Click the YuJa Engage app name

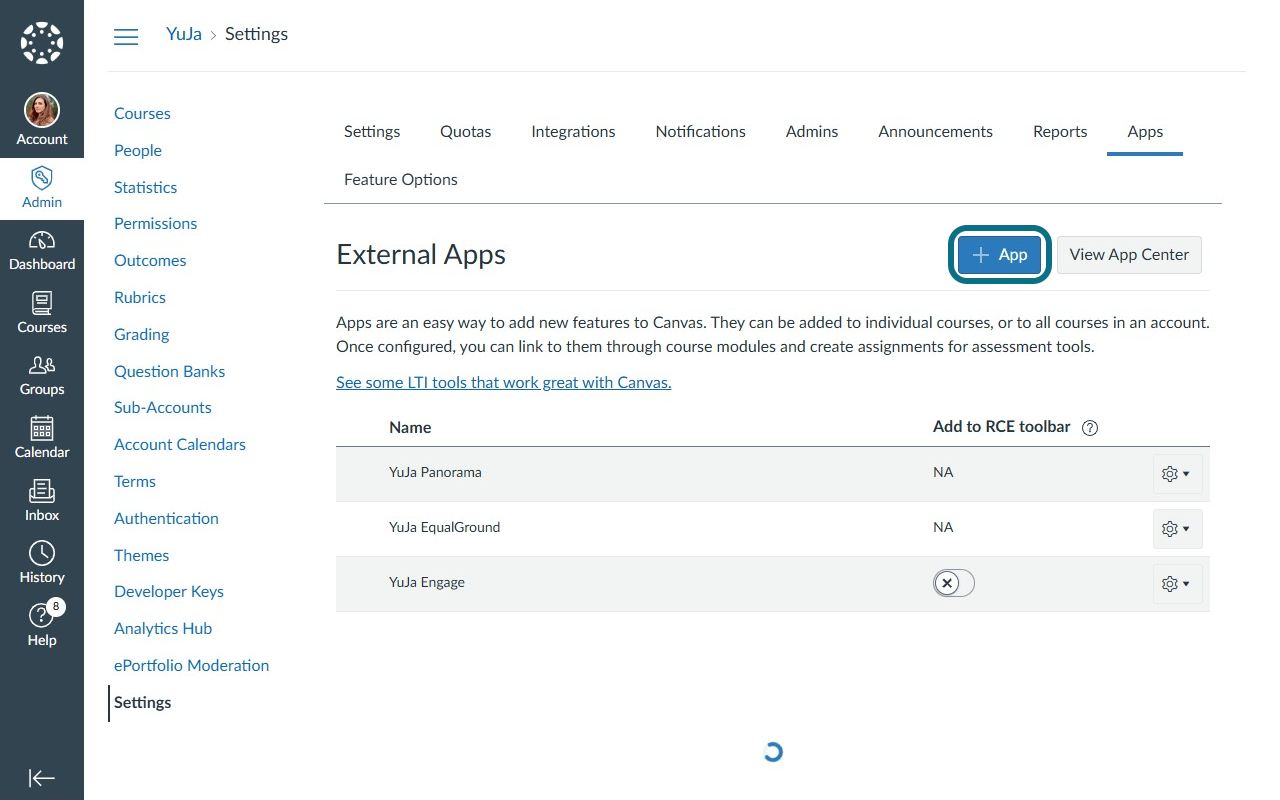click(427, 583)
